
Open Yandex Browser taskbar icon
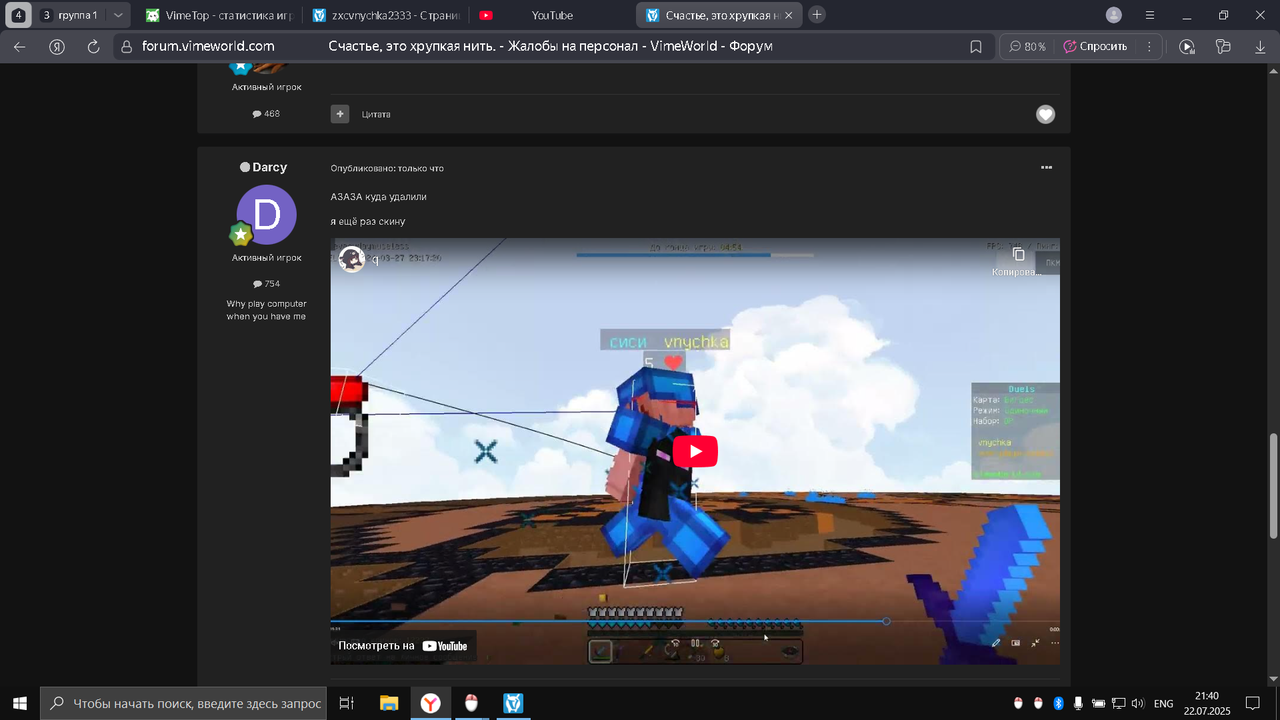[430, 703]
